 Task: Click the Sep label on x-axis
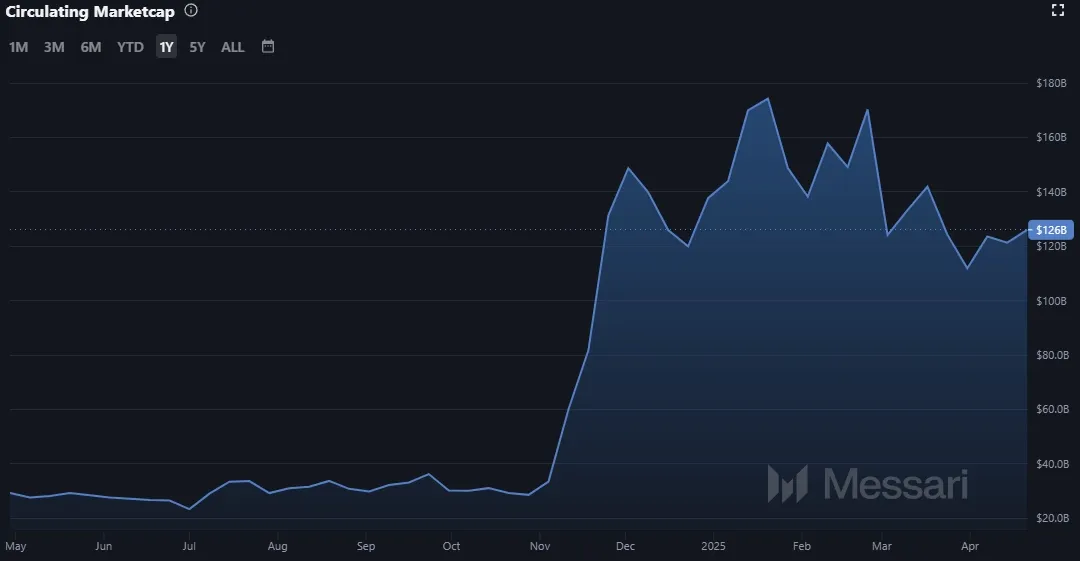click(366, 546)
